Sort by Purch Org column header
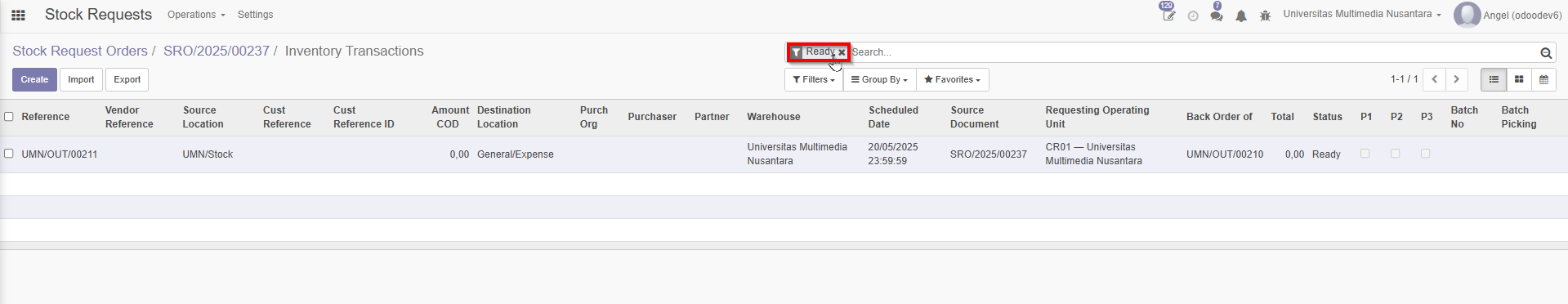 tap(594, 117)
